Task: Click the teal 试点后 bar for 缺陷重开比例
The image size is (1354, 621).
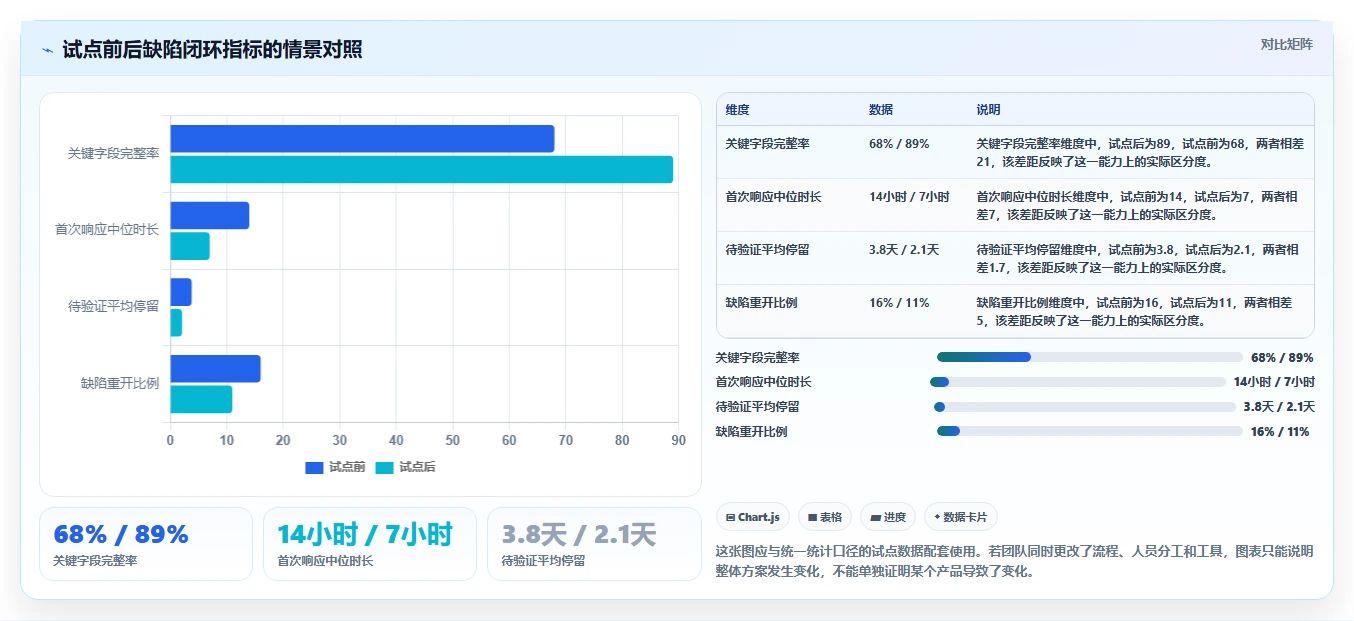Action: [x=201, y=399]
